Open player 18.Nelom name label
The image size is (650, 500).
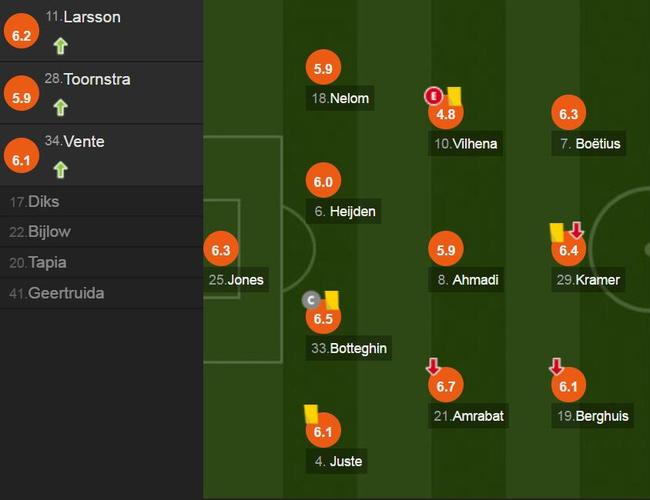tap(340, 98)
